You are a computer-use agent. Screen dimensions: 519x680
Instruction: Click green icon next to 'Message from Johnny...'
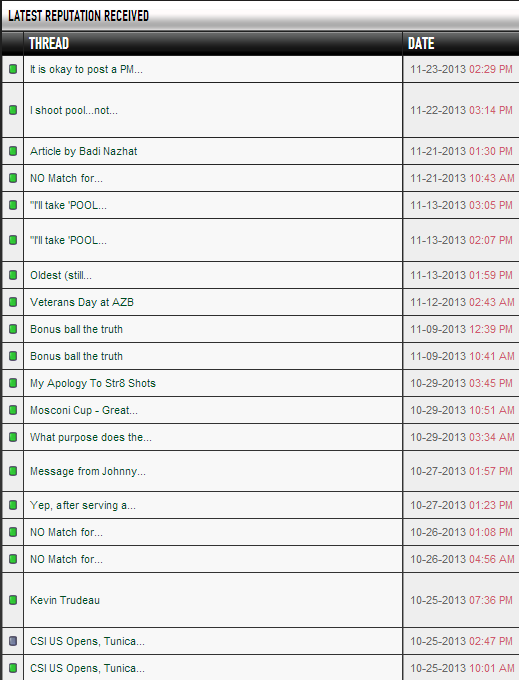13,471
